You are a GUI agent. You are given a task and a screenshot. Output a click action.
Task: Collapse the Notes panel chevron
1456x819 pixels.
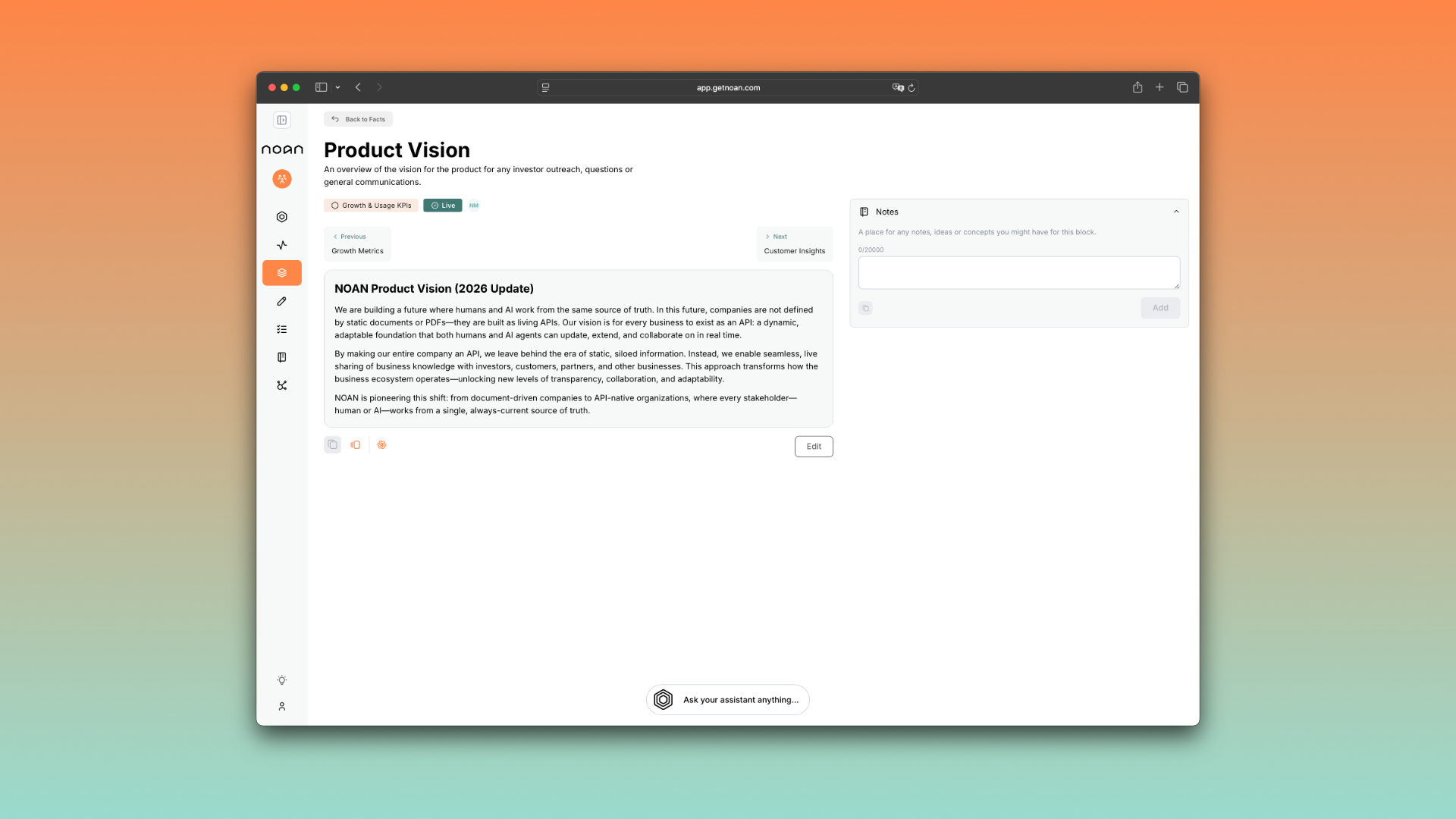coord(1176,212)
